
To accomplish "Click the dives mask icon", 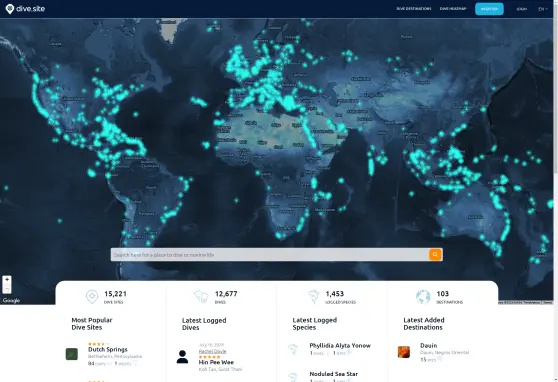I will point(201,297).
